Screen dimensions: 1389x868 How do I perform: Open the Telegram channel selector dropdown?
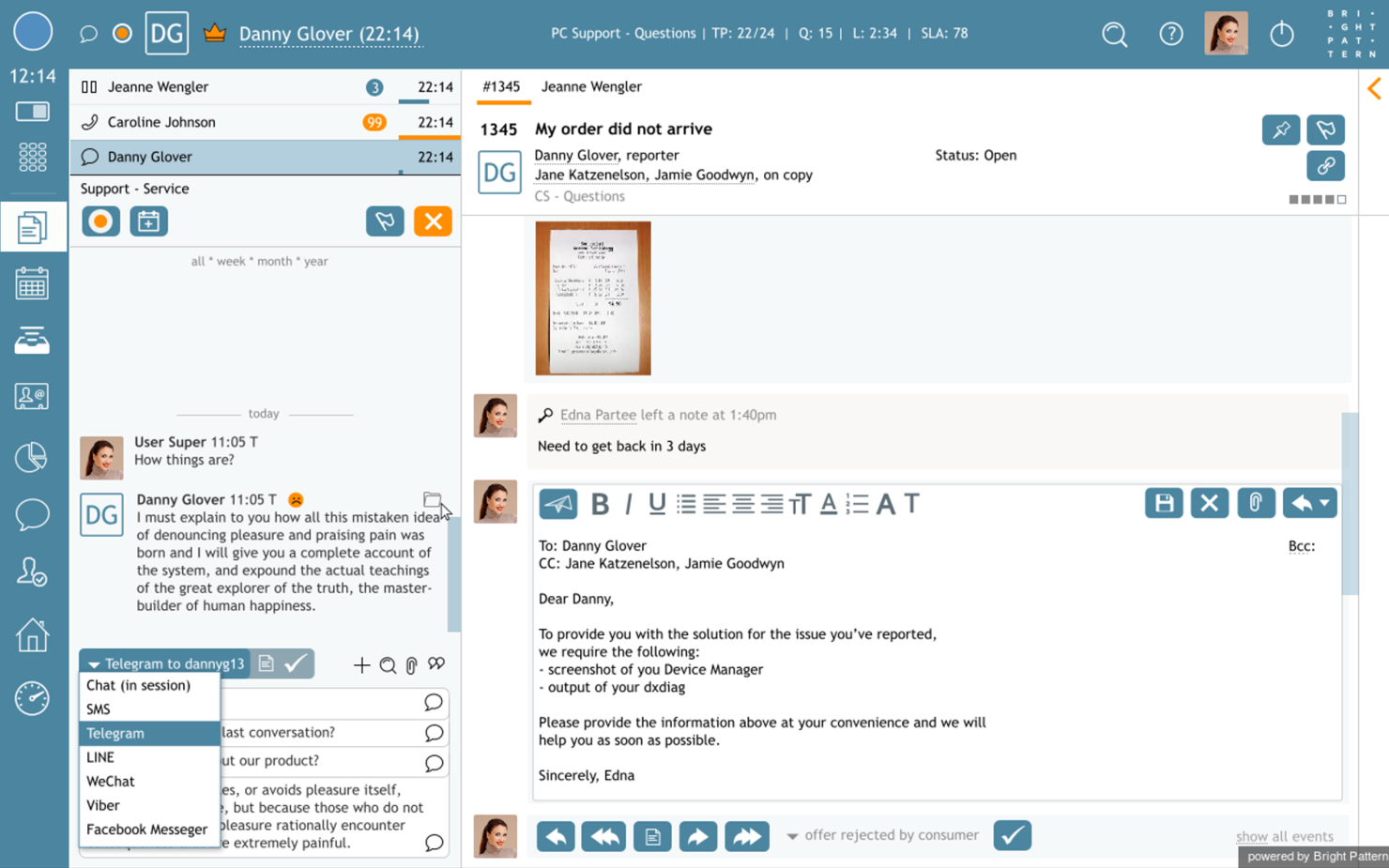point(164,663)
